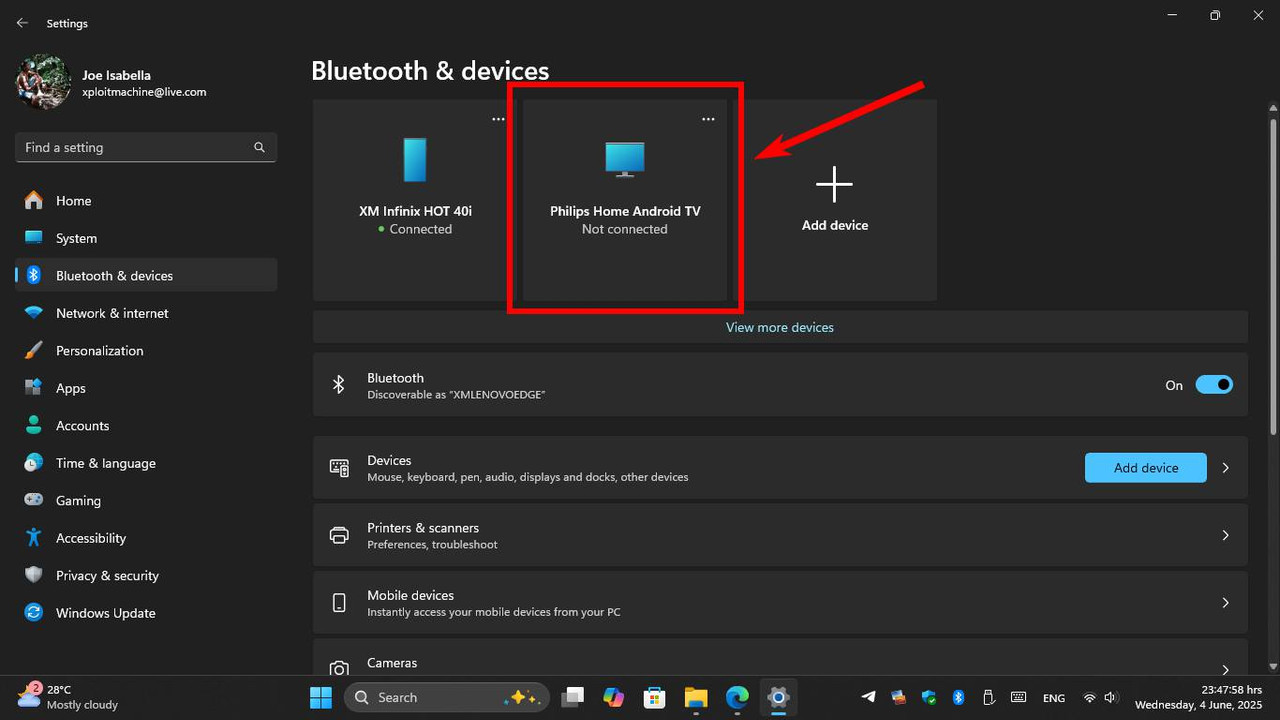Open the Home settings page
Viewport: 1280px width, 720px height.
point(146,200)
